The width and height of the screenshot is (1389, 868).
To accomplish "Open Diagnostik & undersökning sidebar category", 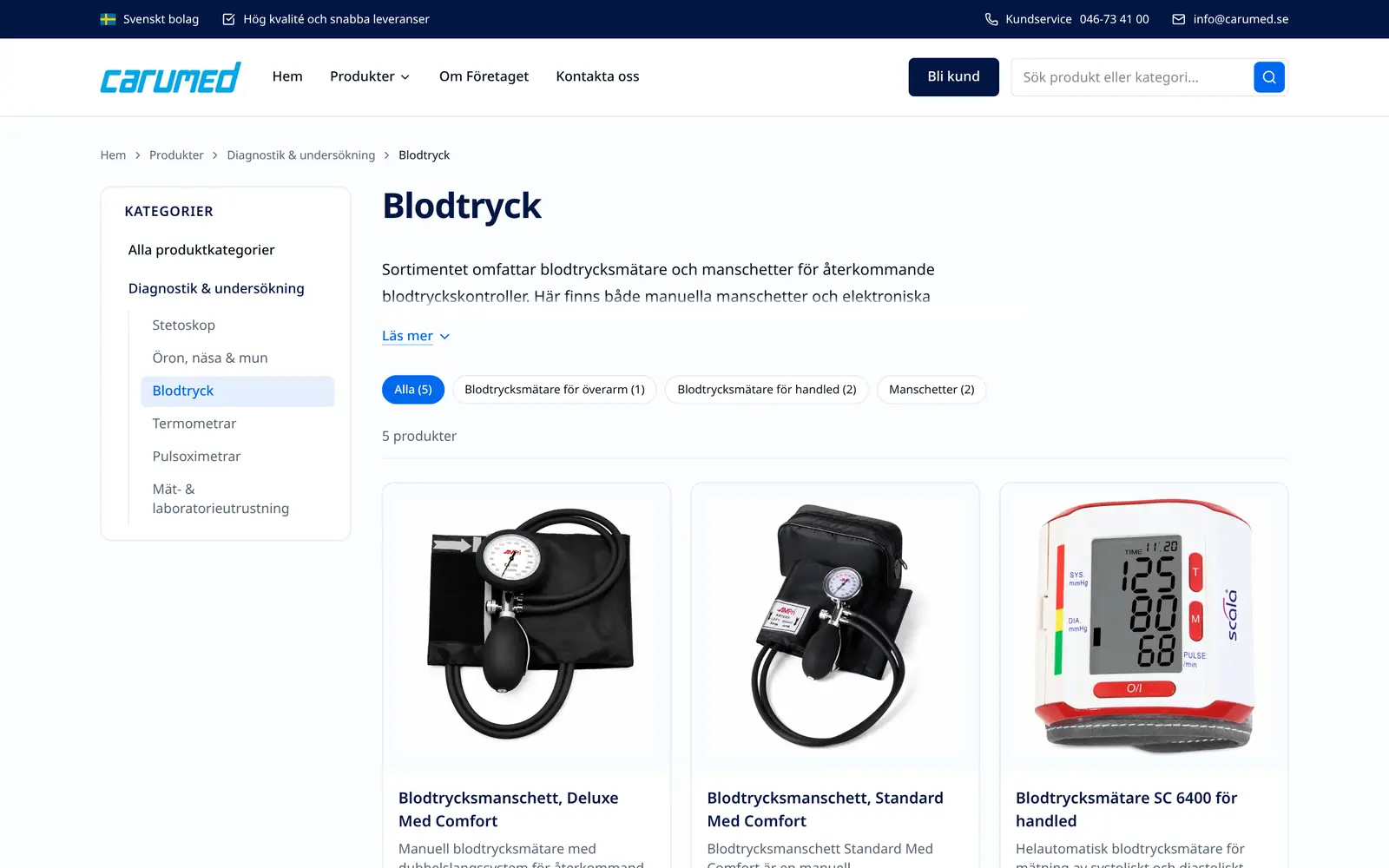I will click(216, 288).
